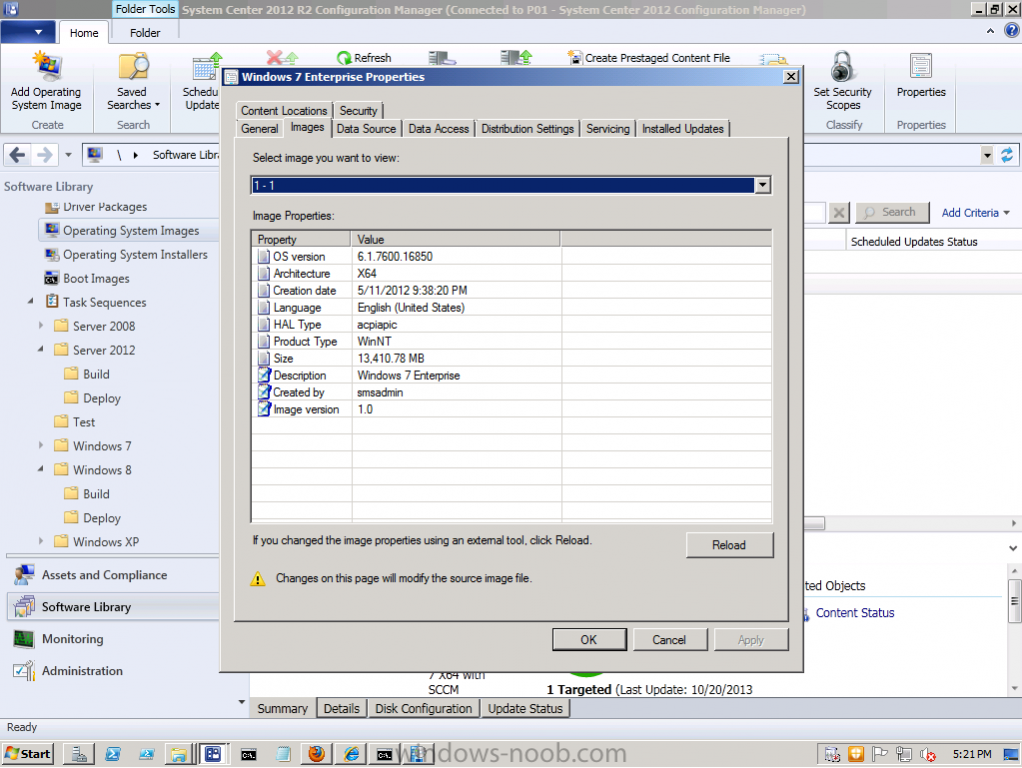Screen dimensions: 1022x768
Task: Click the Refresh icon in ribbon
Action: (x=343, y=58)
